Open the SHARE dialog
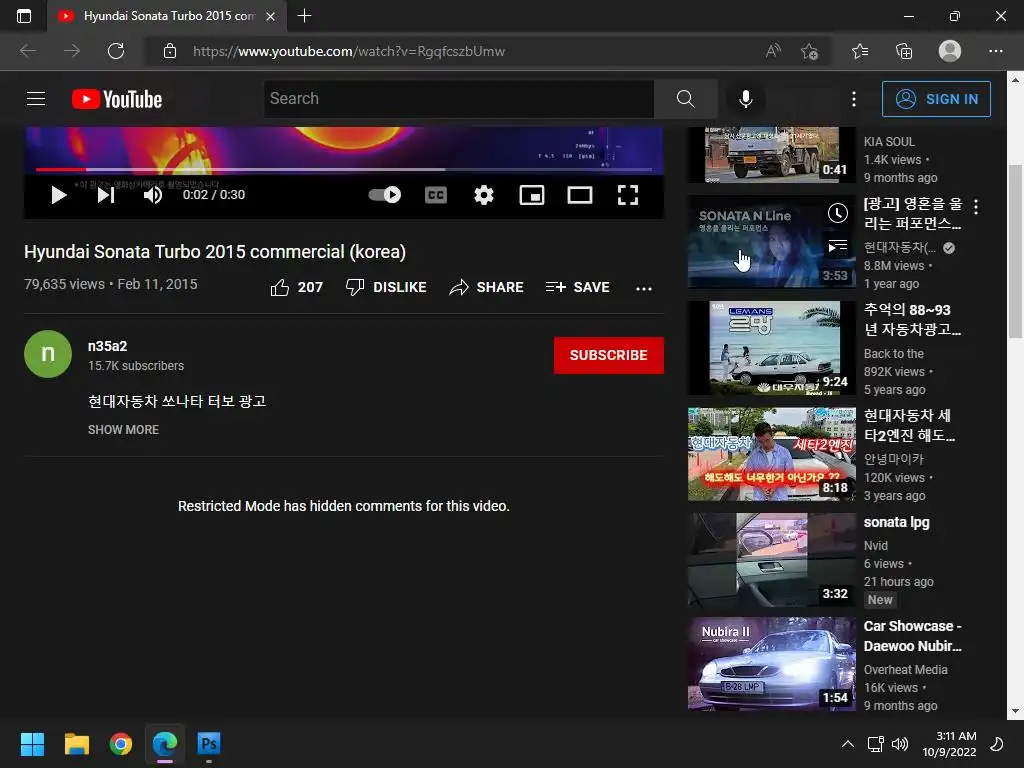 487,287
